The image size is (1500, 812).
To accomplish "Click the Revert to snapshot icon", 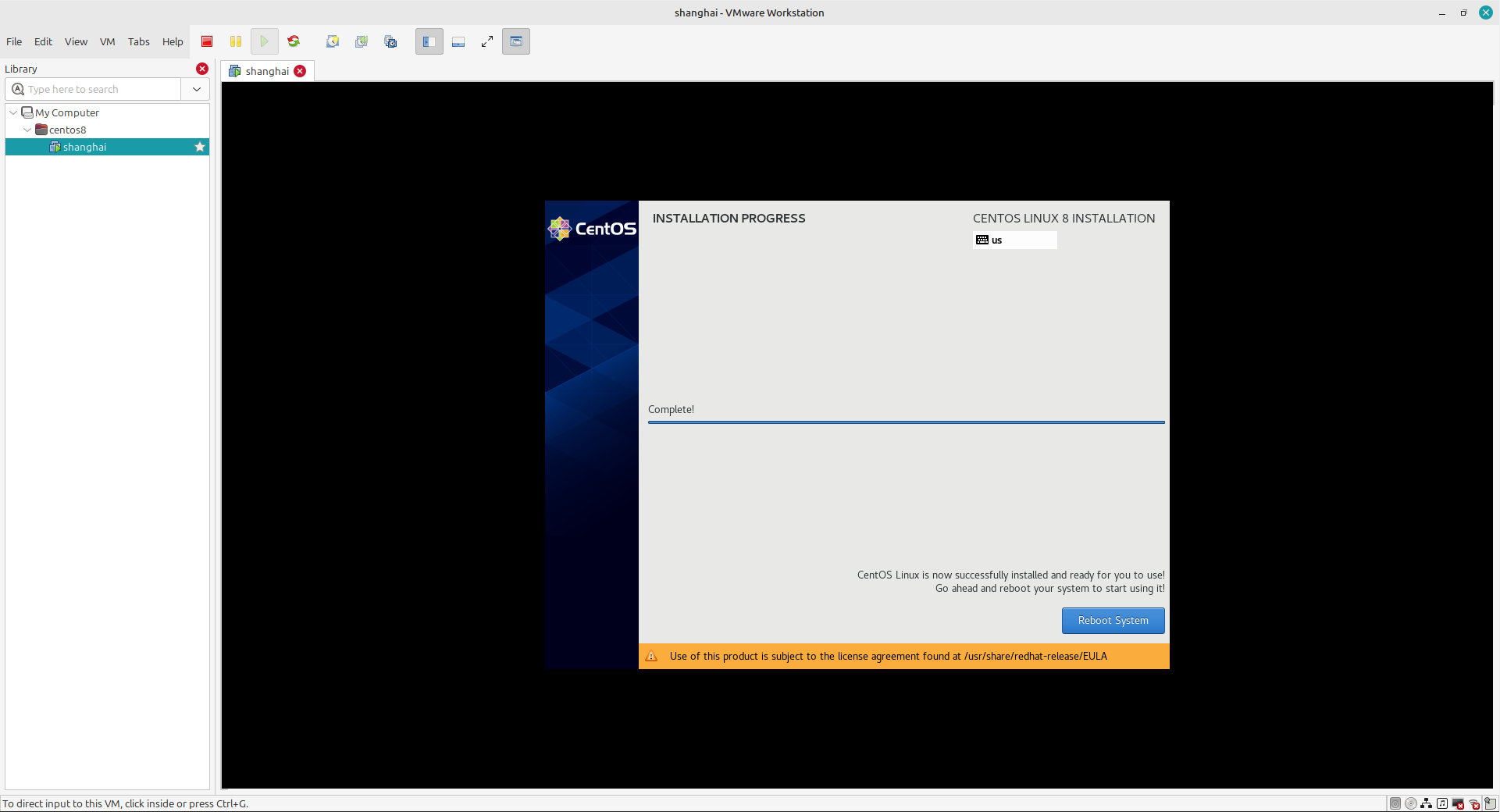I will click(x=362, y=41).
